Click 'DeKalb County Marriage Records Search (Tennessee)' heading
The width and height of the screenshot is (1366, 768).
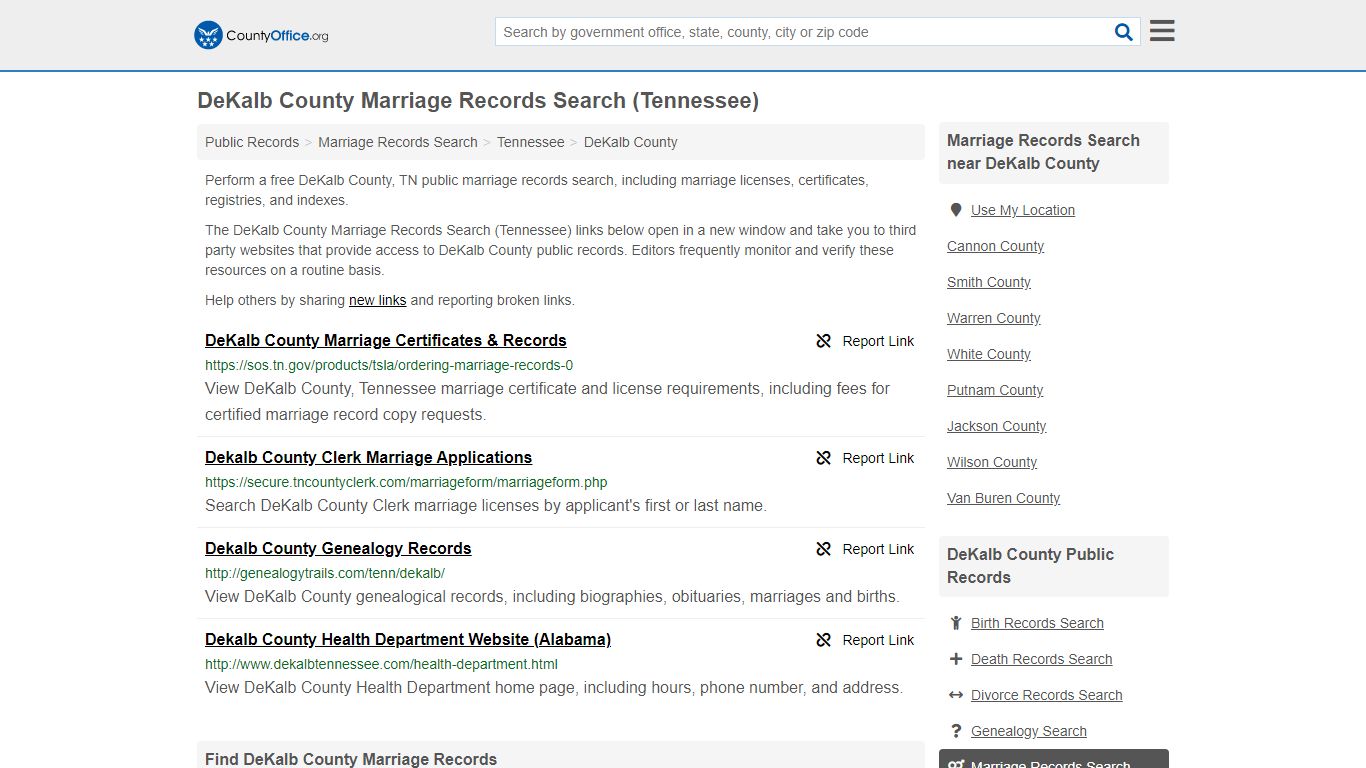click(478, 101)
